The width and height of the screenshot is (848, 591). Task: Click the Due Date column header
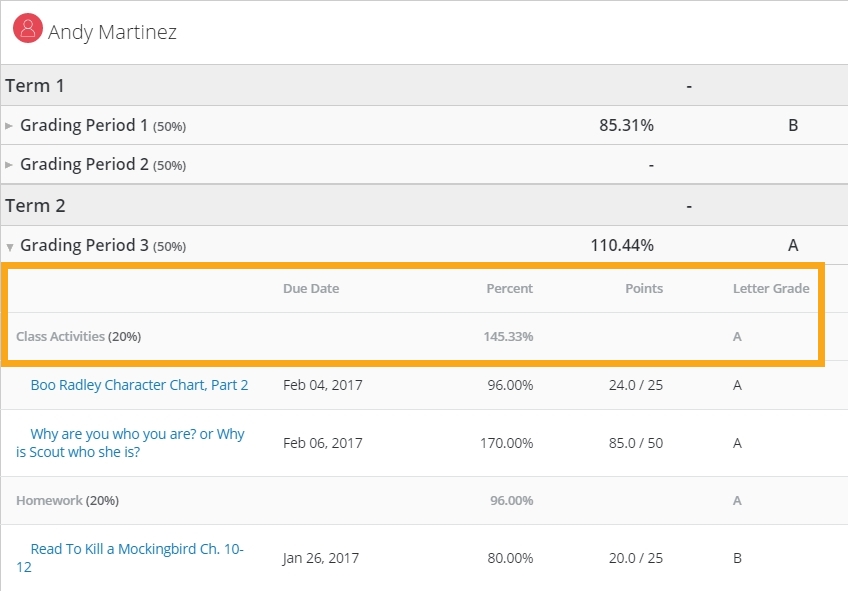click(x=311, y=289)
